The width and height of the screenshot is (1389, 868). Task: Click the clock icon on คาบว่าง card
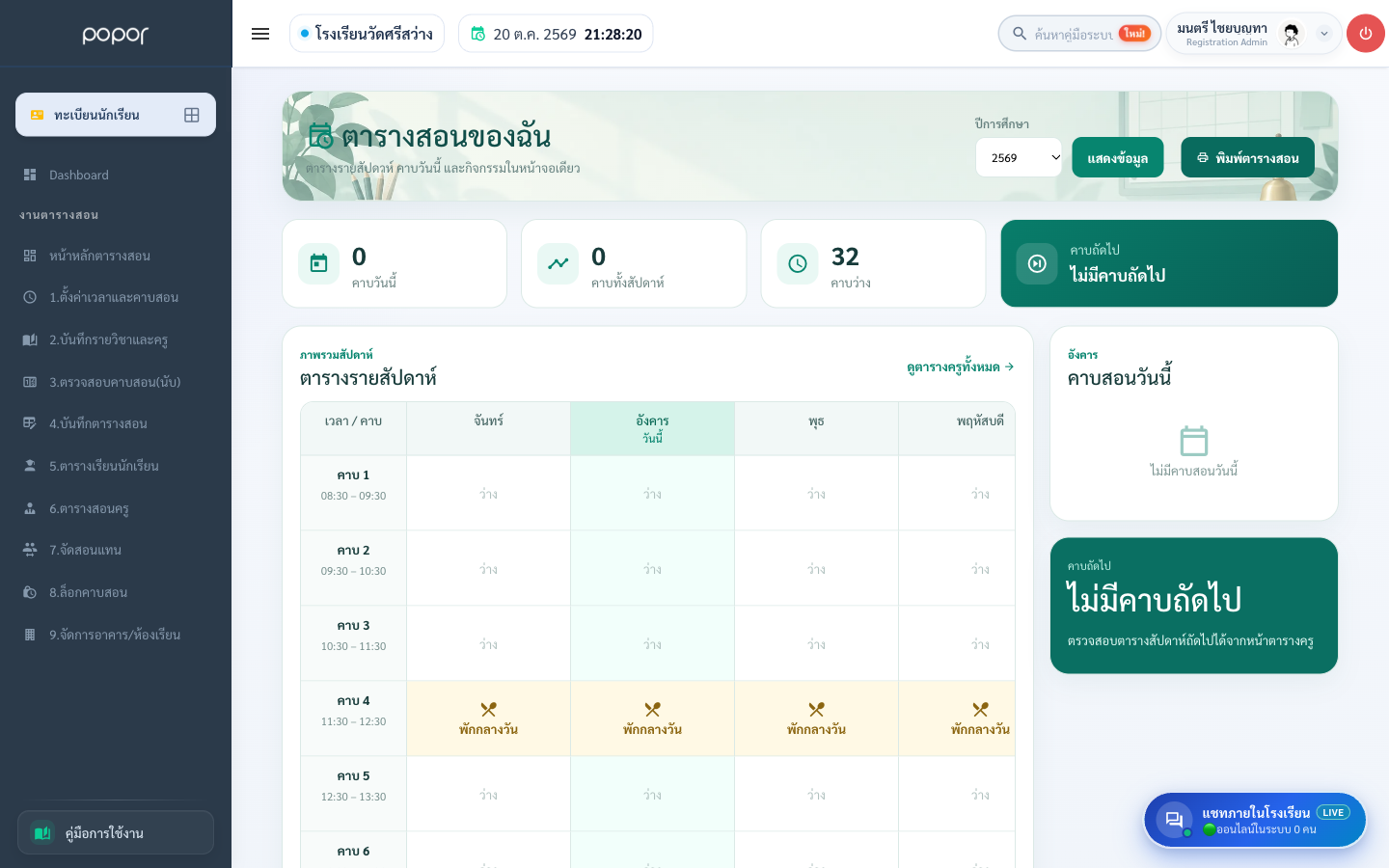click(798, 263)
